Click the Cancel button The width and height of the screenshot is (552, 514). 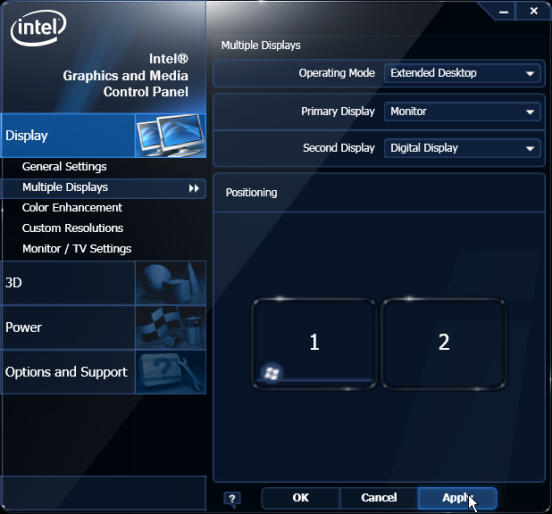(x=379, y=498)
